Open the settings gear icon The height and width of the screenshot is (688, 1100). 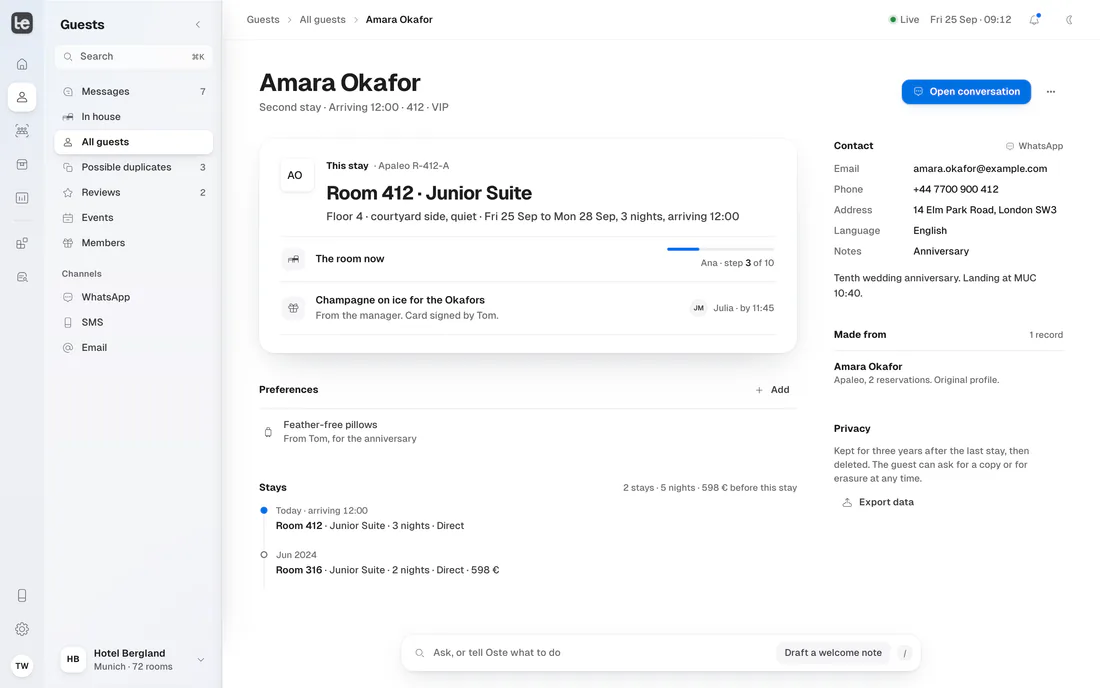click(22, 629)
